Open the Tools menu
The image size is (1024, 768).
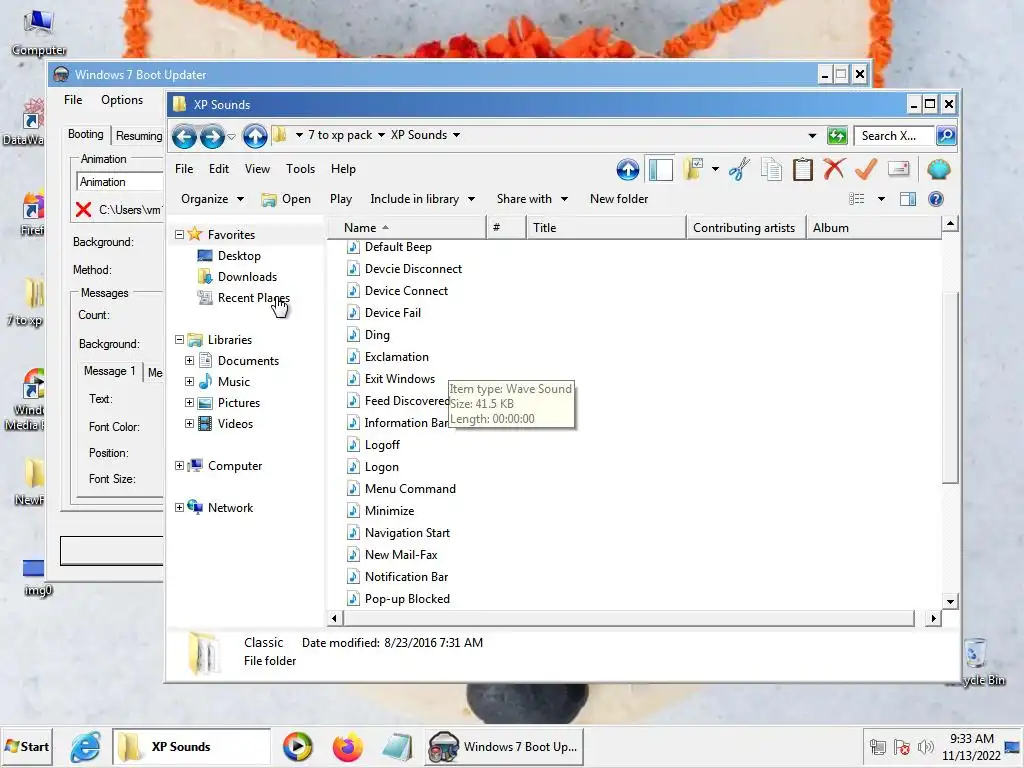300,169
